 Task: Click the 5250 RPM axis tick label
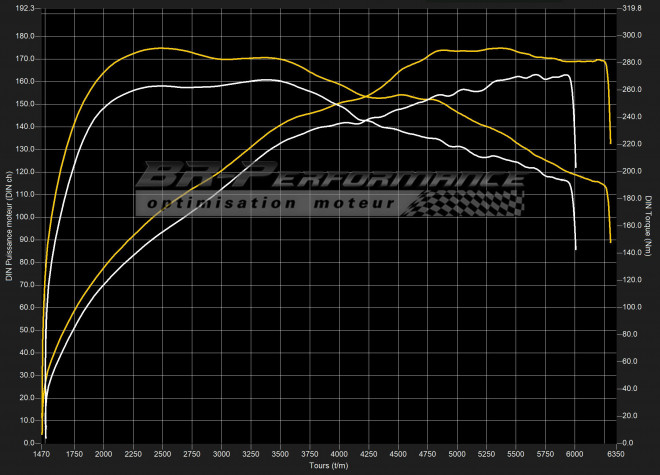coord(487,454)
